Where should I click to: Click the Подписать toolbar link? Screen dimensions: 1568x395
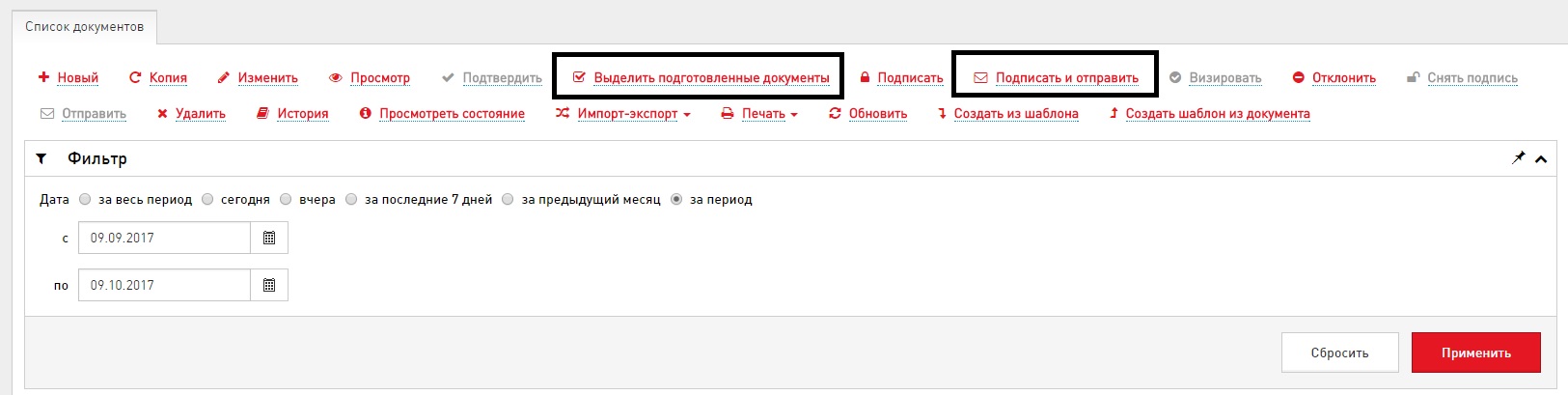[910, 77]
